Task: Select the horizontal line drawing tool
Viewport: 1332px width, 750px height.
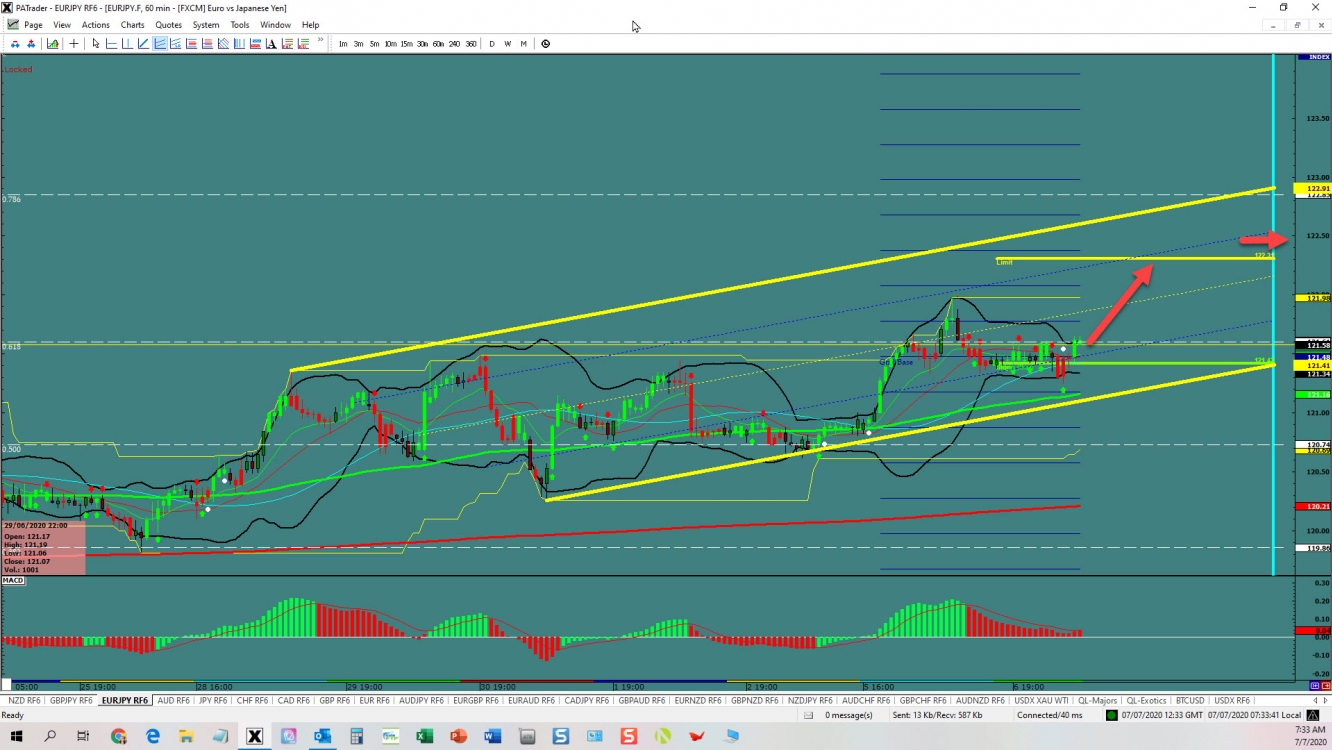Action: point(112,44)
